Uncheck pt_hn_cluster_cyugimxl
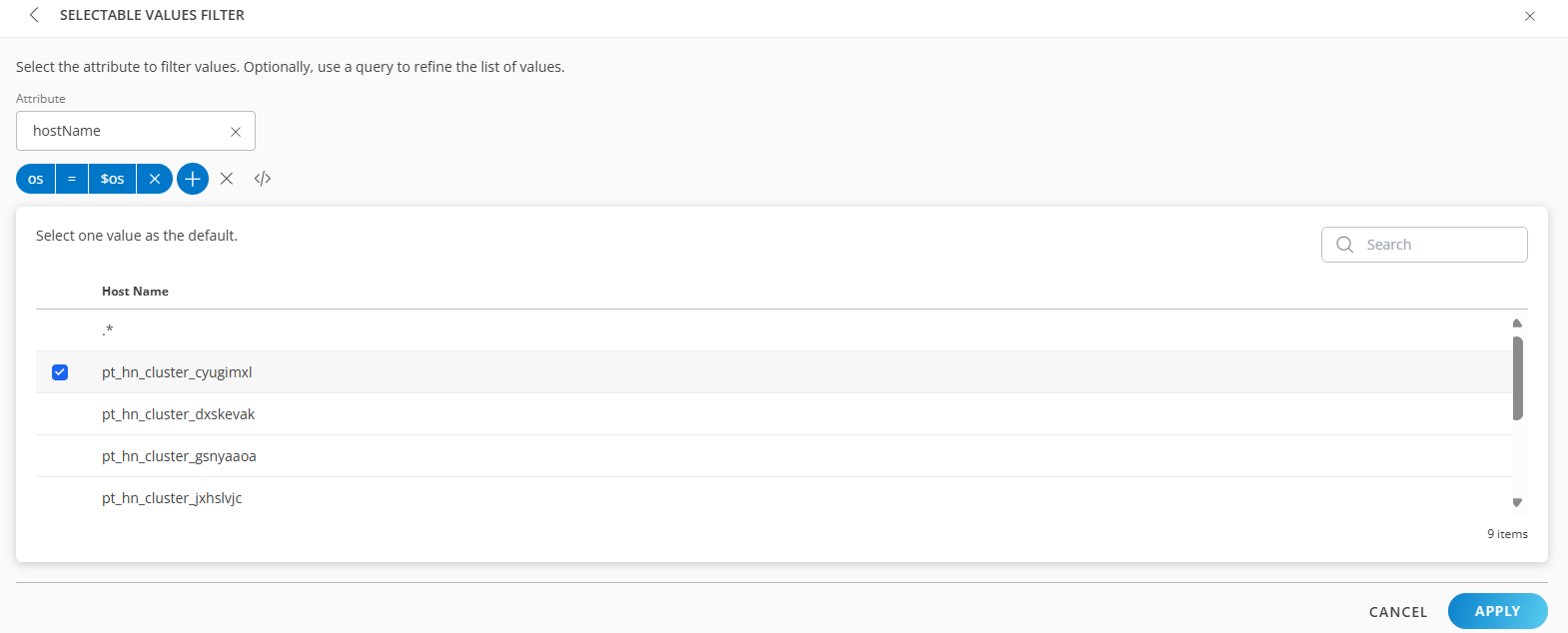The width and height of the screenshot is (1568, 633). pos(61,371)
